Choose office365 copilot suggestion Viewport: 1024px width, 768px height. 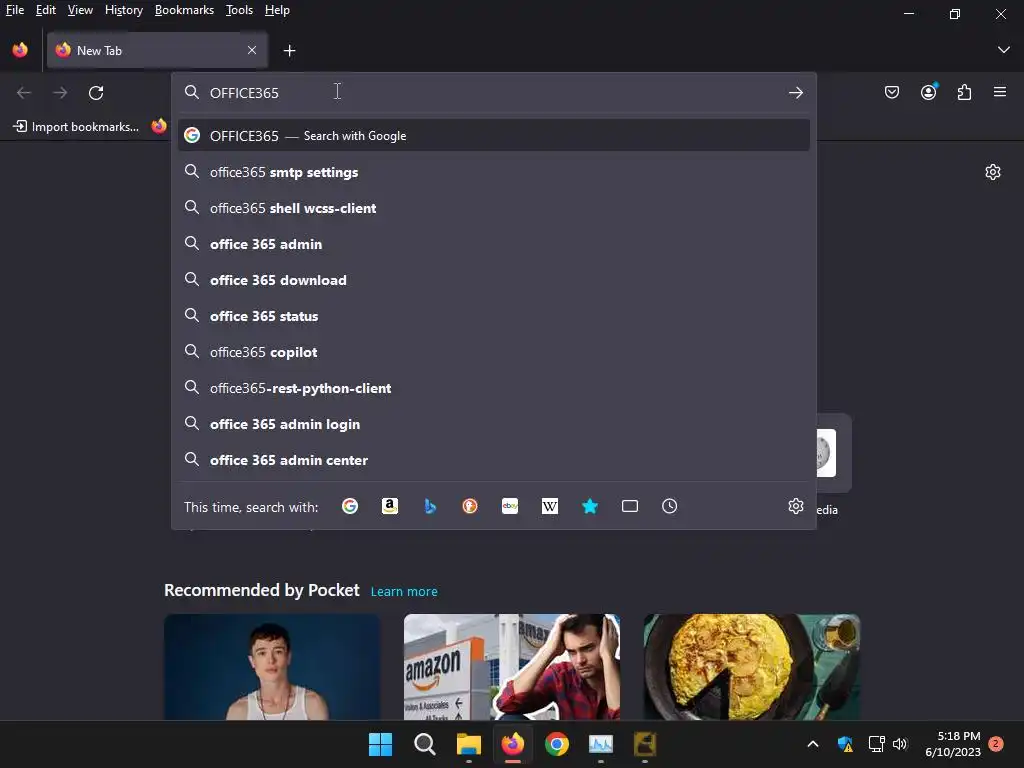coord(493,351)
